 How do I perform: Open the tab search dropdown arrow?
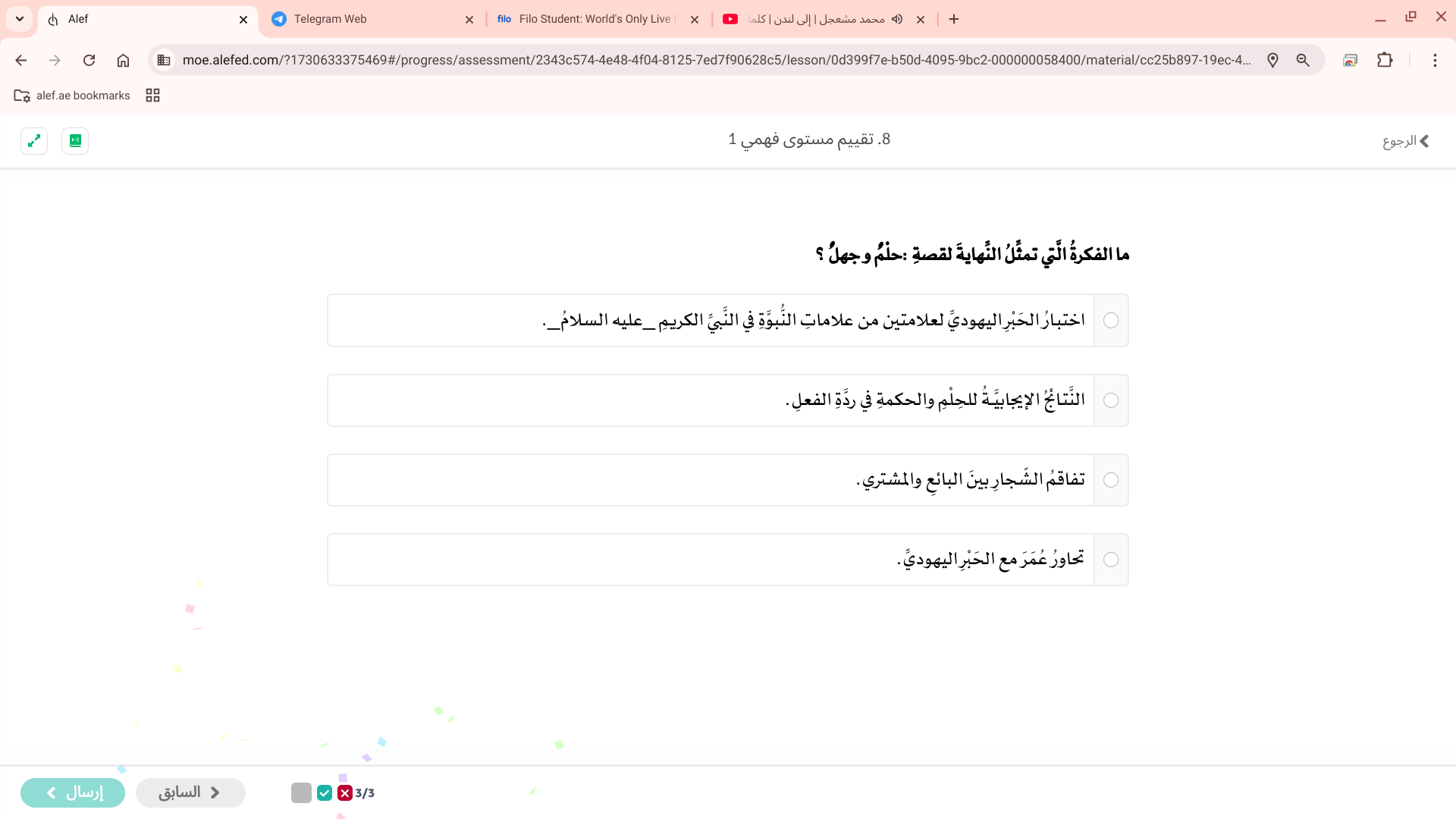20,19
